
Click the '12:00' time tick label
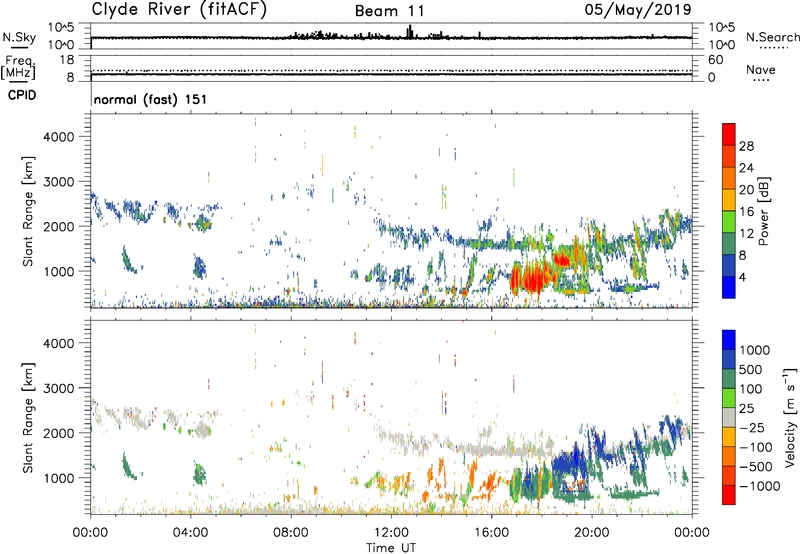coord(391,533)
